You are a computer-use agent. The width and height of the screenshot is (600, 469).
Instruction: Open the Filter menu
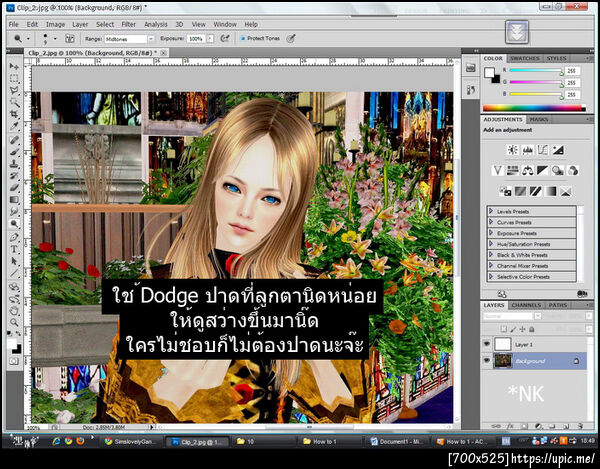click(x=129, y=24)
